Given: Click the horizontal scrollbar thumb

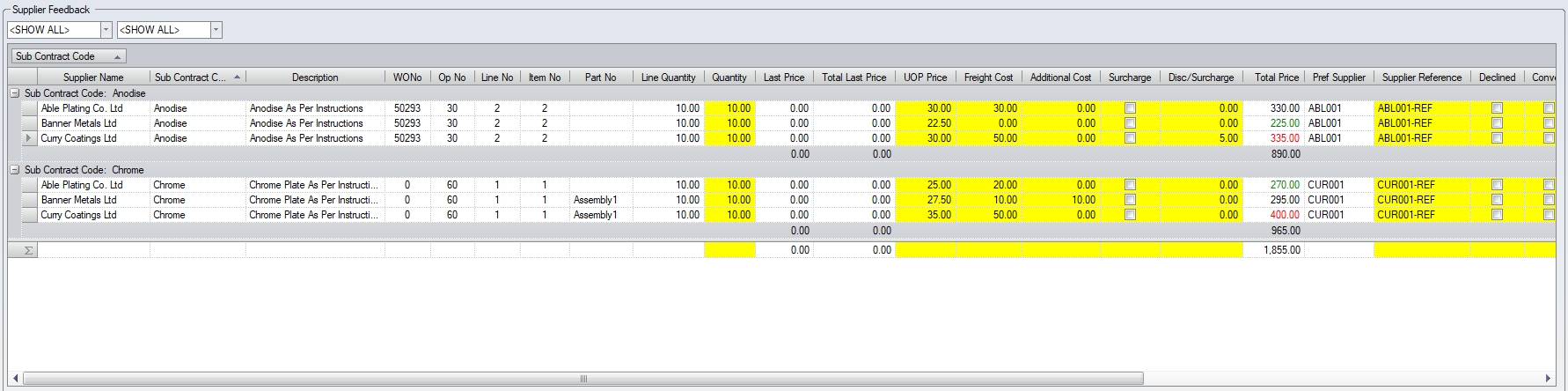Looking at the screenshot, I should point(583,379).
